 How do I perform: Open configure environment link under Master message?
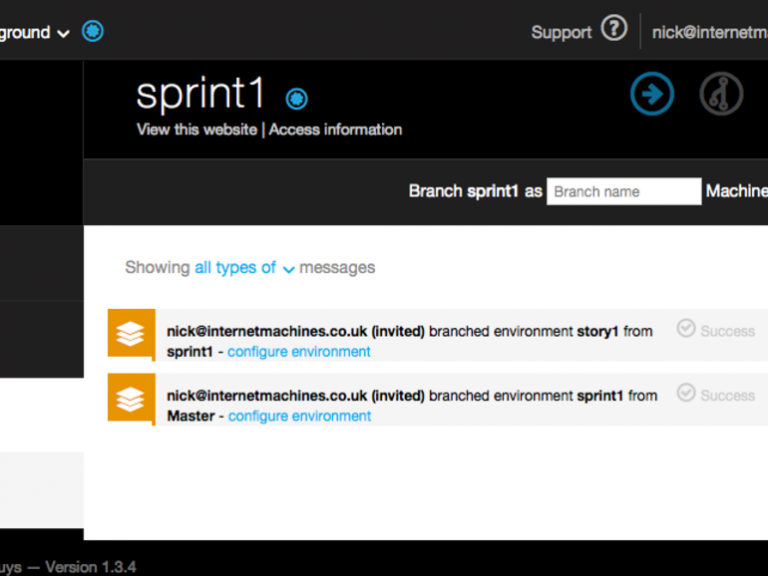(299, 416)
